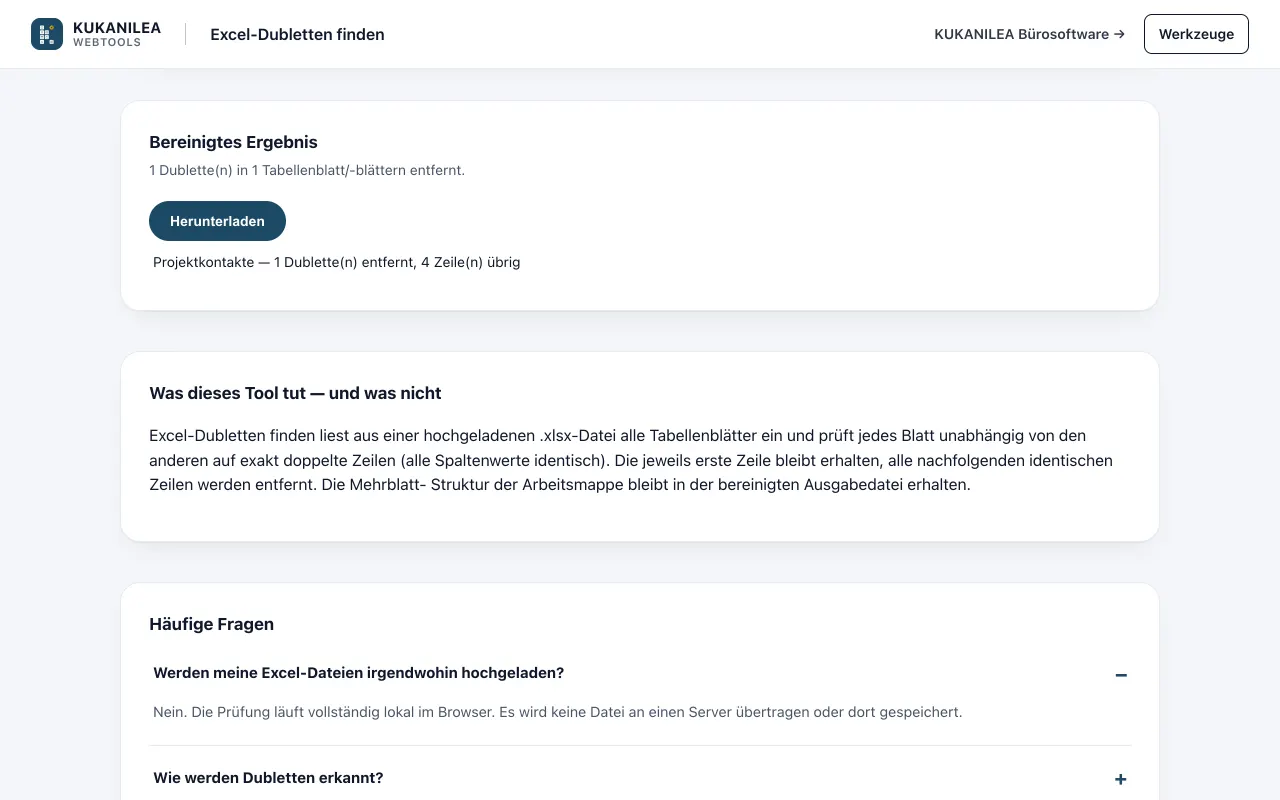The height and width of the screenshot is (800, 1280).
Task: Click the 'Was dieses Tool tut' heading
Action: click(295, 393)
